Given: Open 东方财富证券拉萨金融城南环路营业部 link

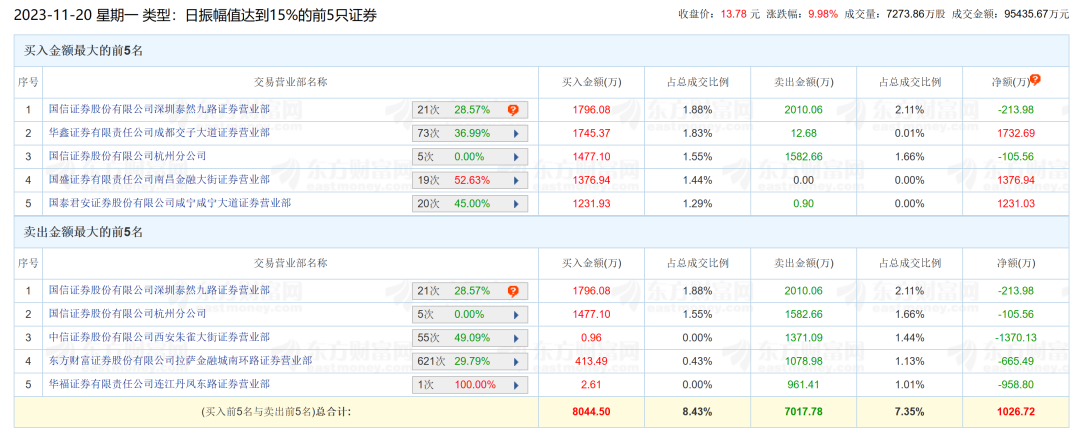Looking at the screenshot, I should (x=180, y=360).
